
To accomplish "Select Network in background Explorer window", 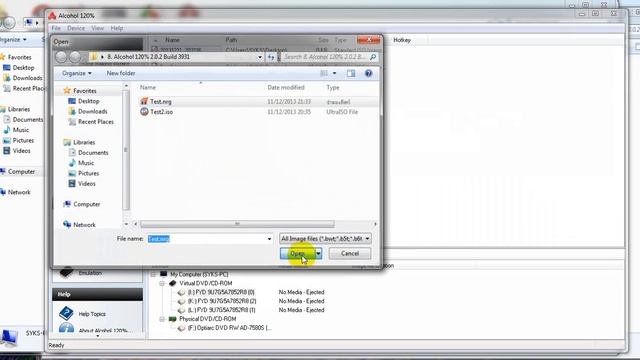I will point(19,192).
